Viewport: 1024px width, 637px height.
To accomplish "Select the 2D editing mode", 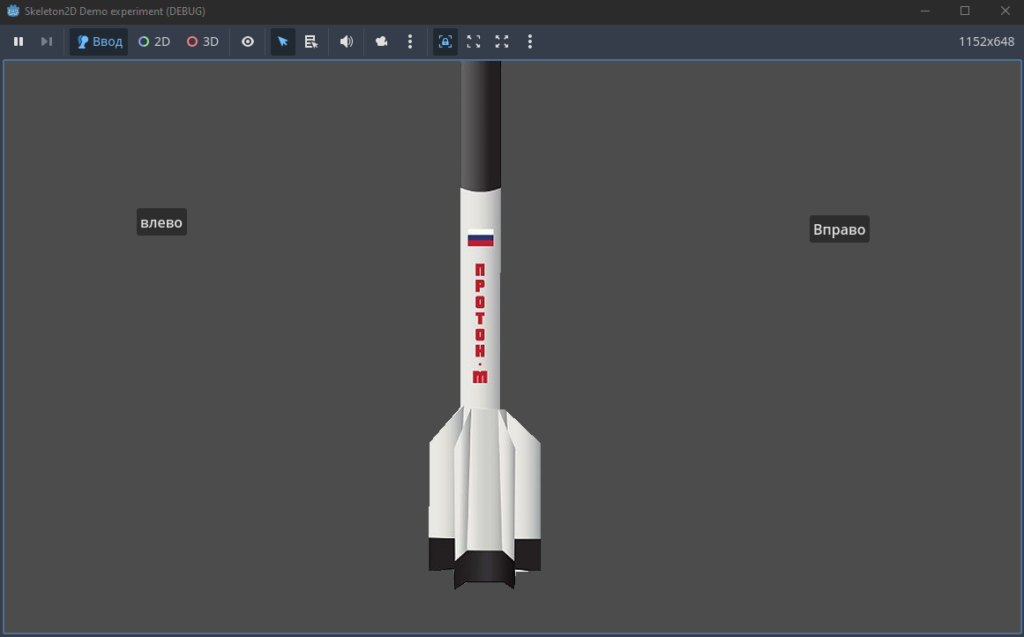I will (x=154, y=41).
